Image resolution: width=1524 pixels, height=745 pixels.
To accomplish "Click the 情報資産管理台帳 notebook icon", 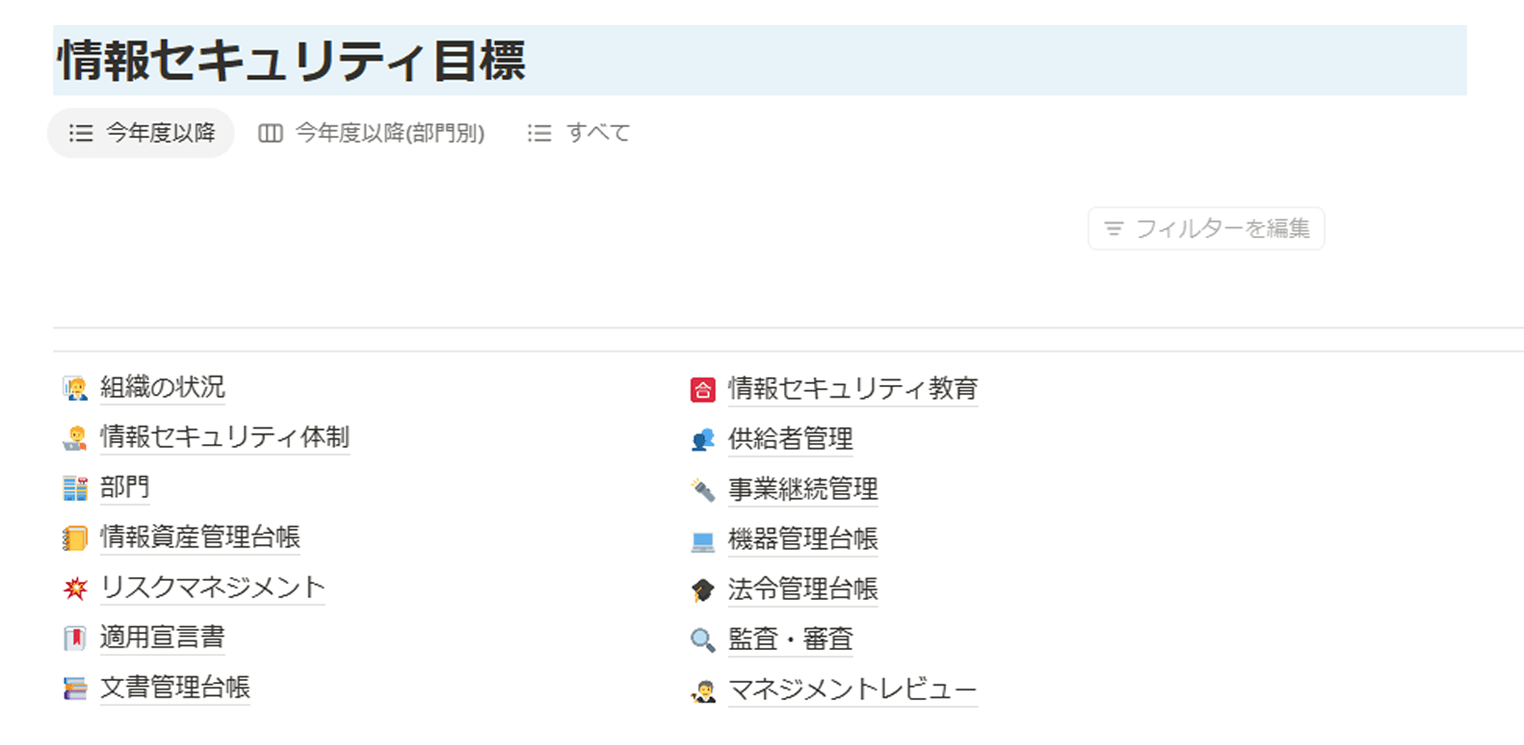I will pyautogui.click(x=75, y=538).
